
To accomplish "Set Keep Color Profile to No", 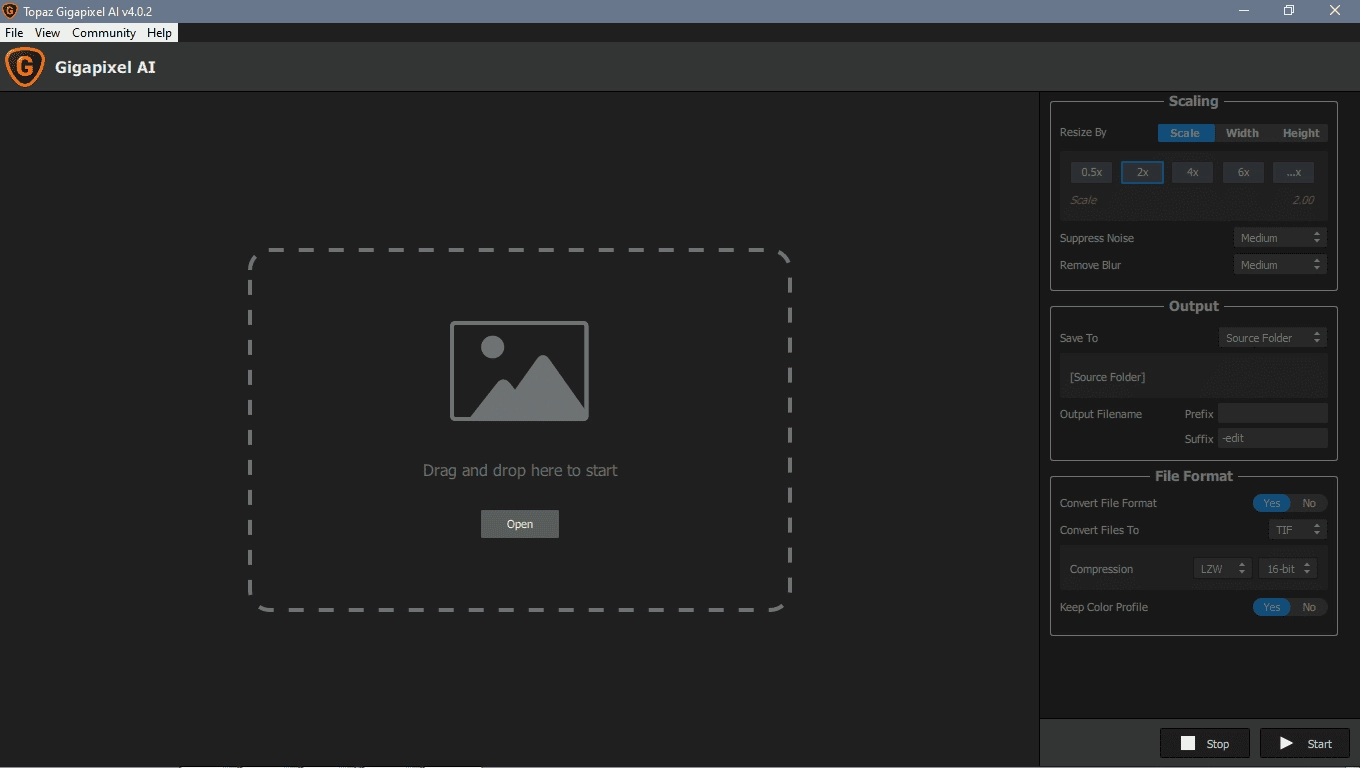I will (x=1309, y=607).
